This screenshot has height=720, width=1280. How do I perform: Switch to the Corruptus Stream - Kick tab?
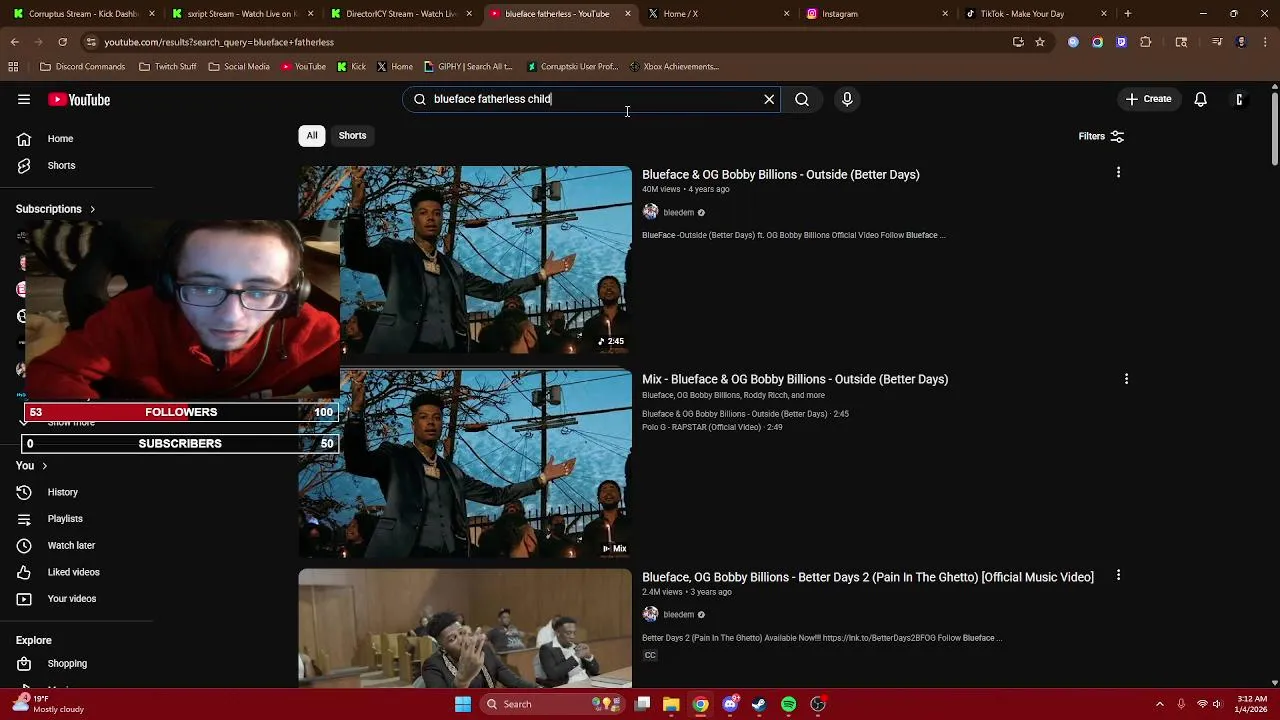84,14
